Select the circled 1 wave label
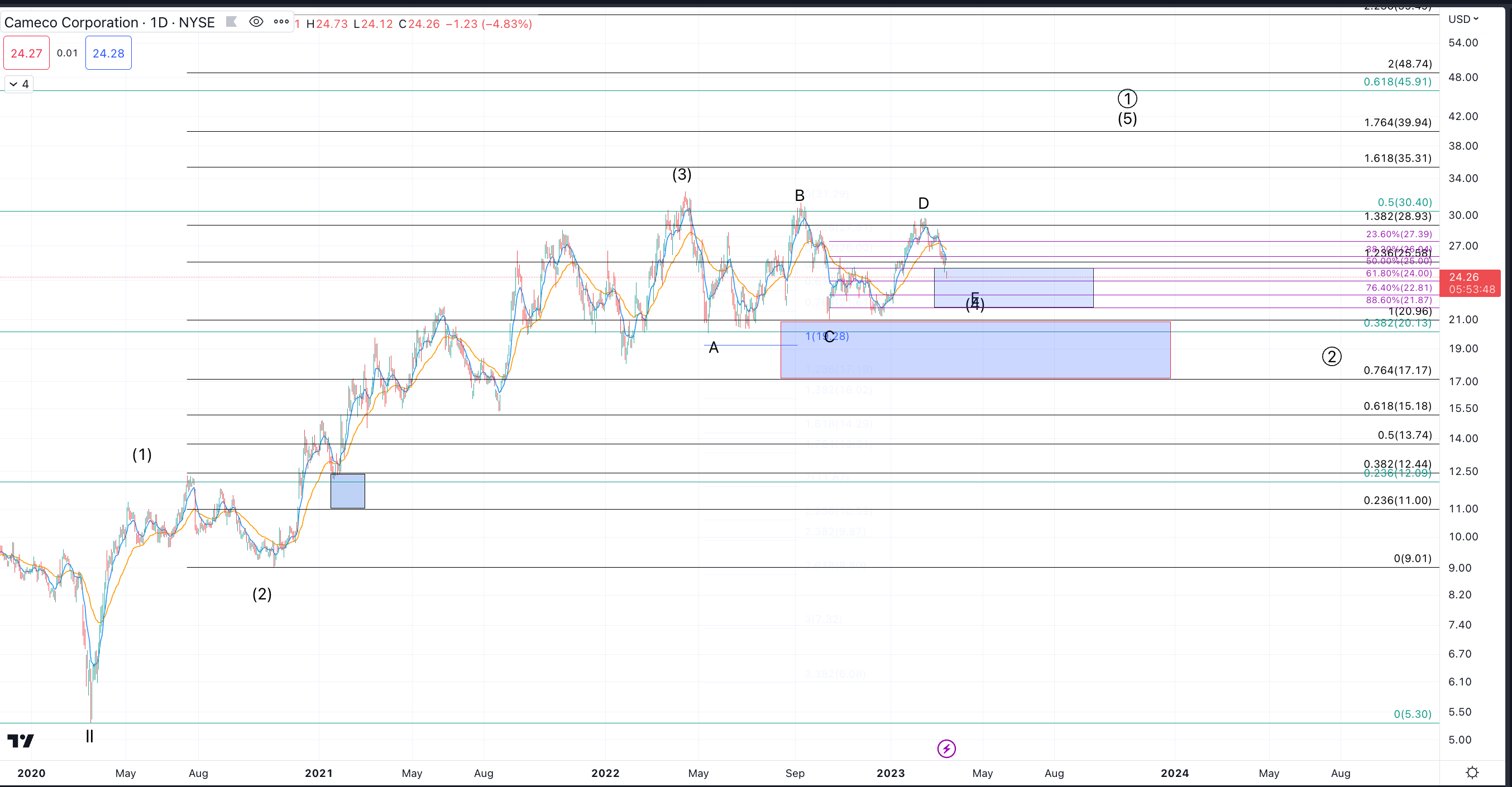The image size is (1512, 787). (1127, 98)
